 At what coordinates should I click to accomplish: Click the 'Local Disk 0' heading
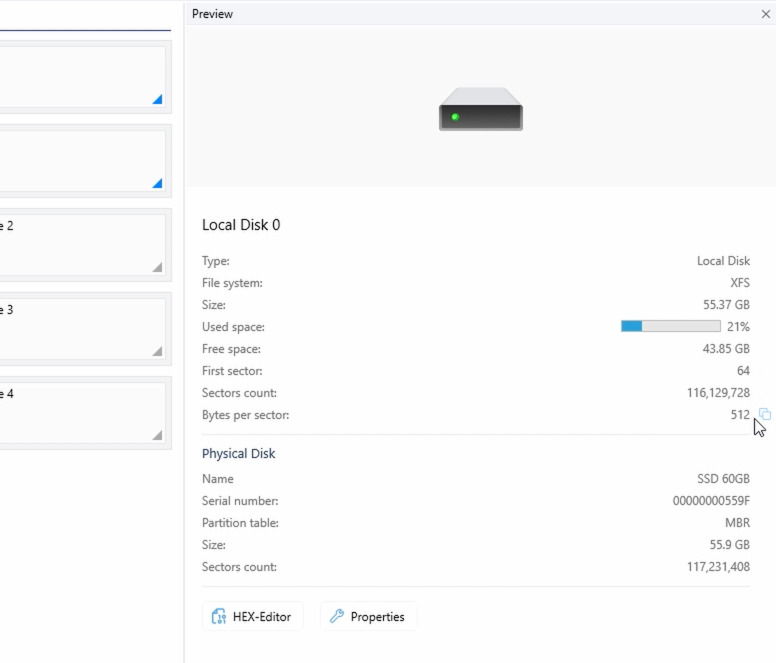tap(241, 225)
